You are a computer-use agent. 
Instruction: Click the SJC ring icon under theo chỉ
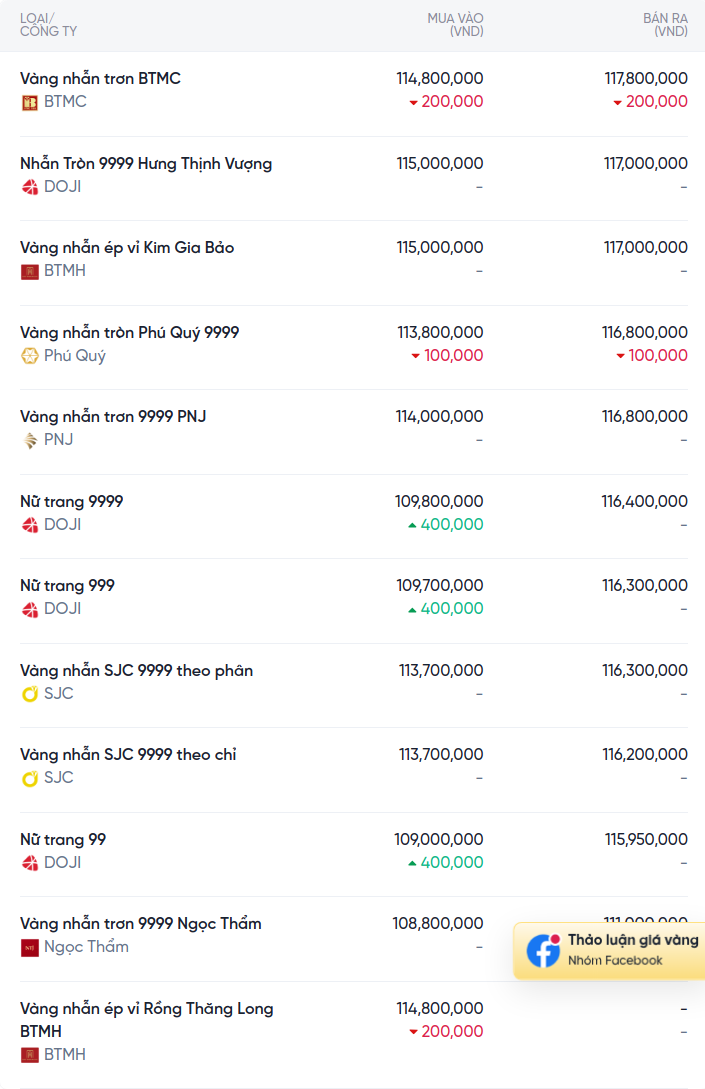tap(29, 779)
